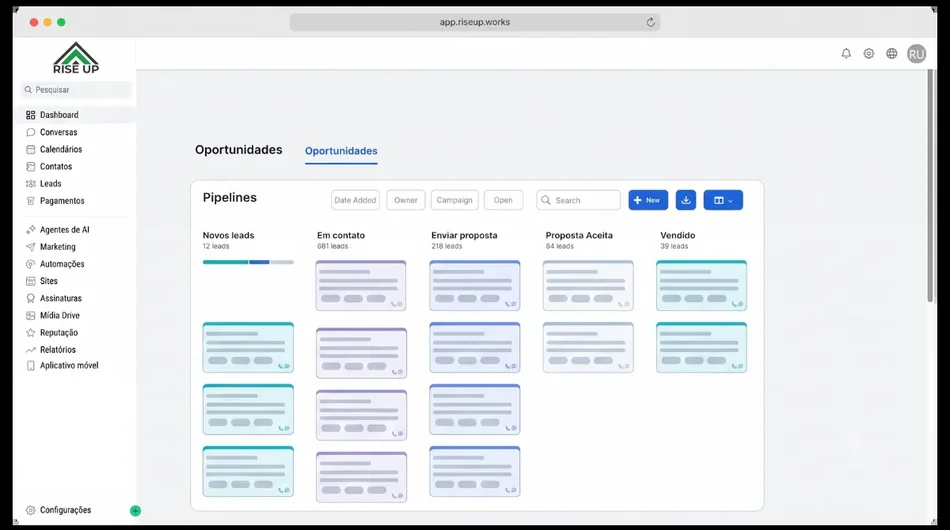The image size is (950, 530).
Task: Click the download pipelines icon button
Action: (x=686, y=200)
